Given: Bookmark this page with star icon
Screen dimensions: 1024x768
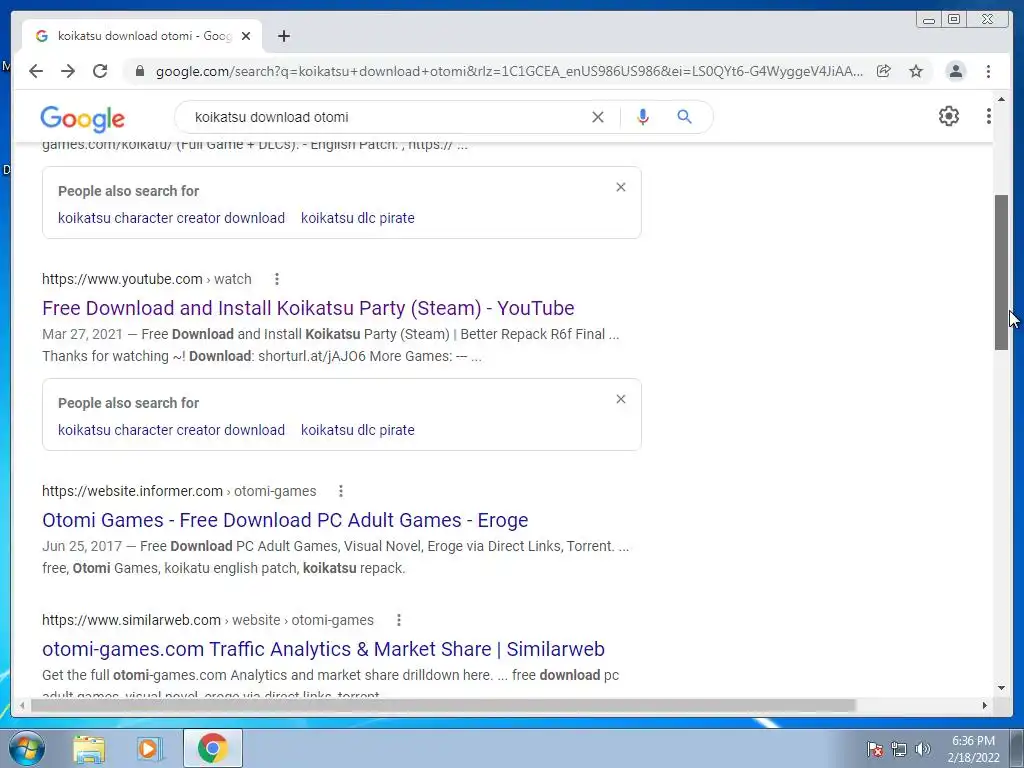Looking at the screenshot, I should (x=916, y=71).
